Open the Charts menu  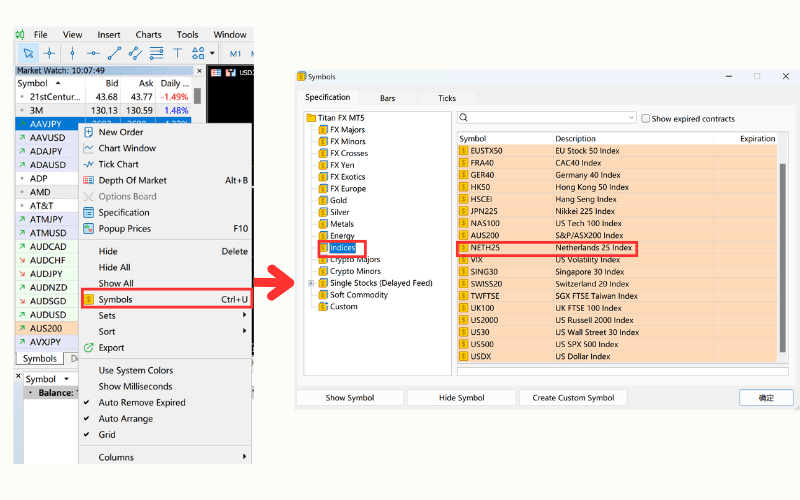click(x=148, y=34)
